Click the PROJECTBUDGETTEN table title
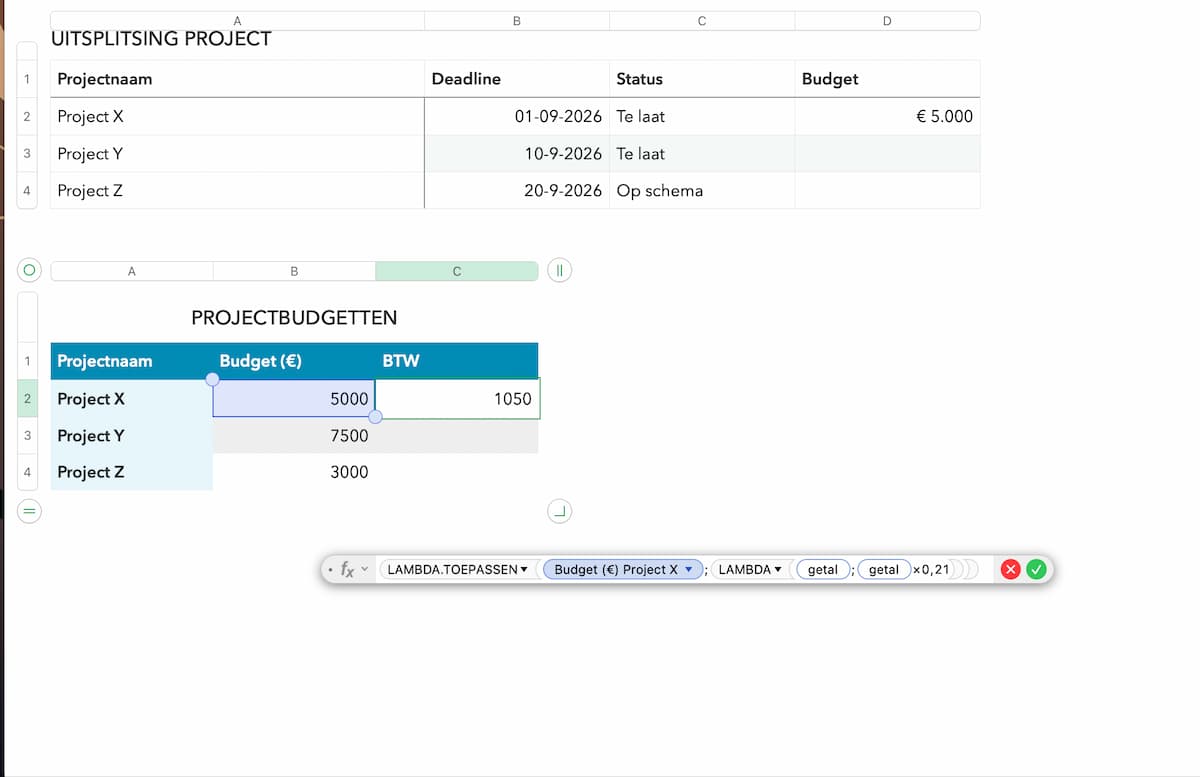Image resolution: width=1200 pixels, height=777 pixels. 294,318
